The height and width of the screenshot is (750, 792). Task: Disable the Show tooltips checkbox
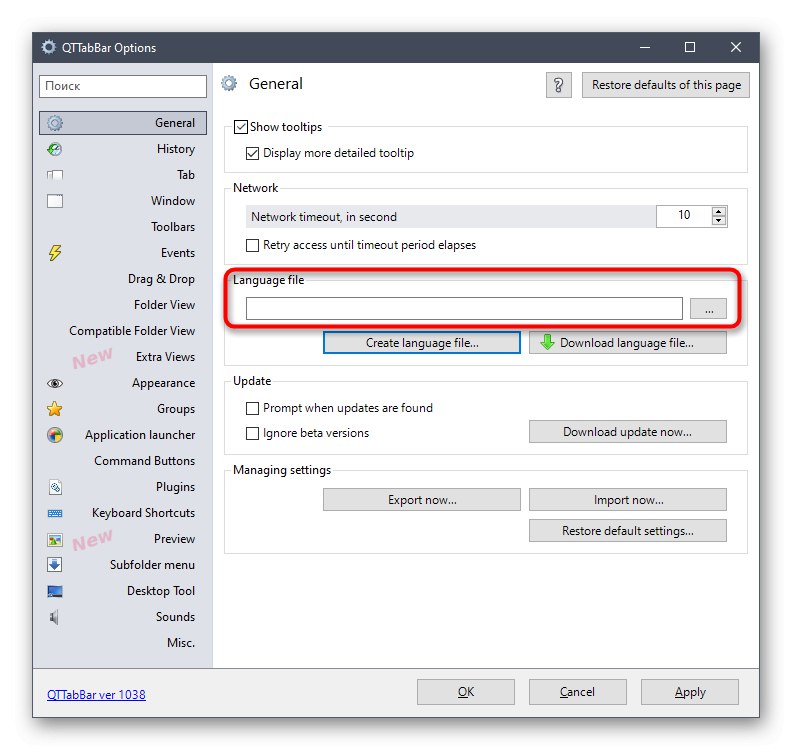tap(241, 126)
